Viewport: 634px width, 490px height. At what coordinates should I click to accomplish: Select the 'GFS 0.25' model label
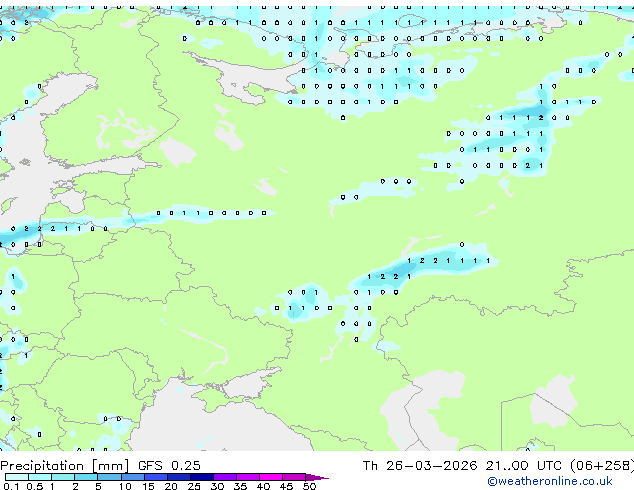[x=169, y=465]
